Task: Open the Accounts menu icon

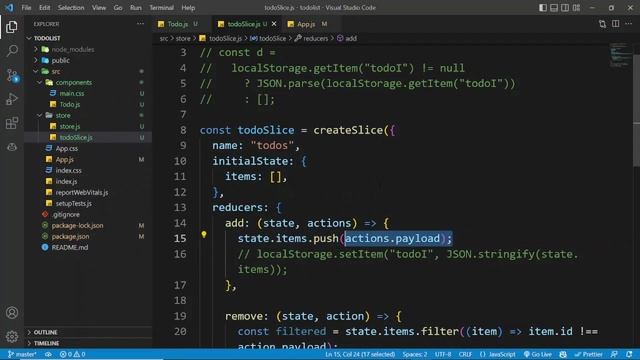Action: [12, 313]
